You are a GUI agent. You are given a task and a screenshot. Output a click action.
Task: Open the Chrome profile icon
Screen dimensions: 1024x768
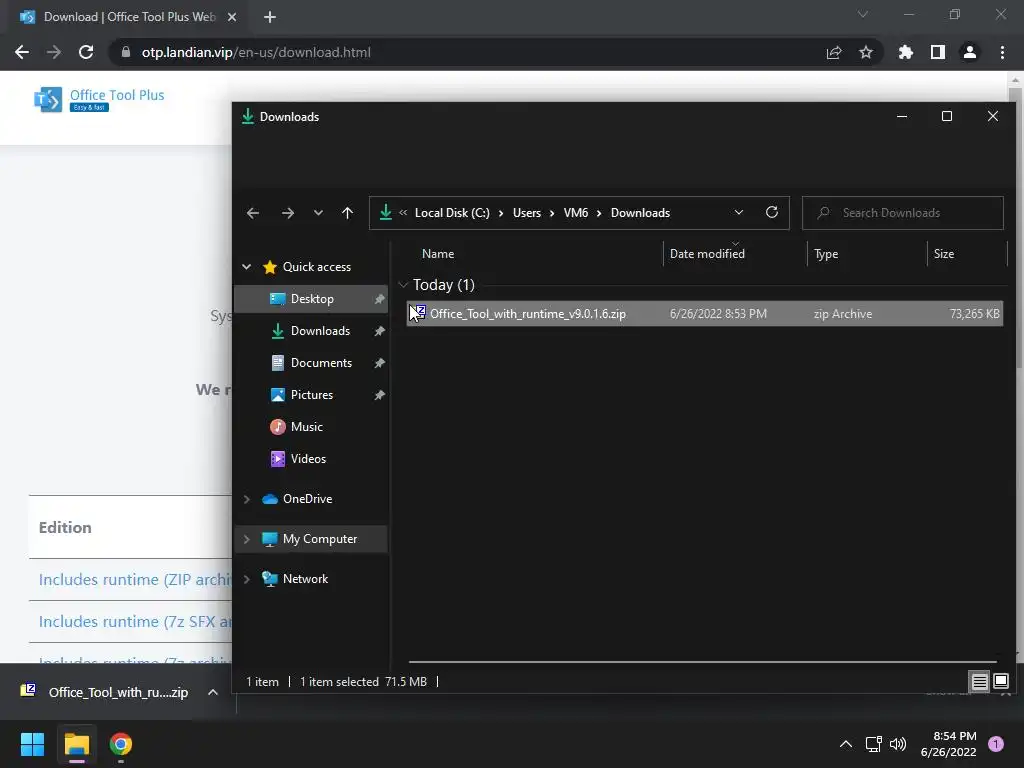pyautogui.click(x=970, y=52)
